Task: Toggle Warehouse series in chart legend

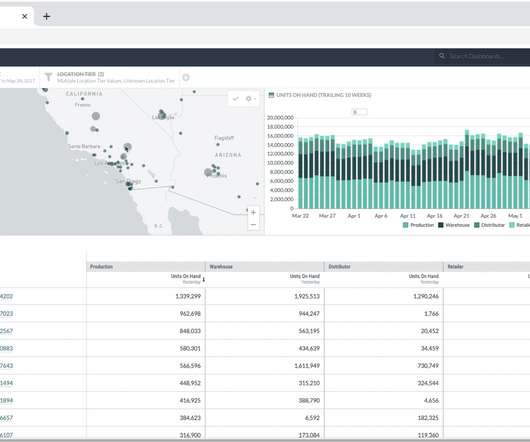Action: click(x=454, y=225)
